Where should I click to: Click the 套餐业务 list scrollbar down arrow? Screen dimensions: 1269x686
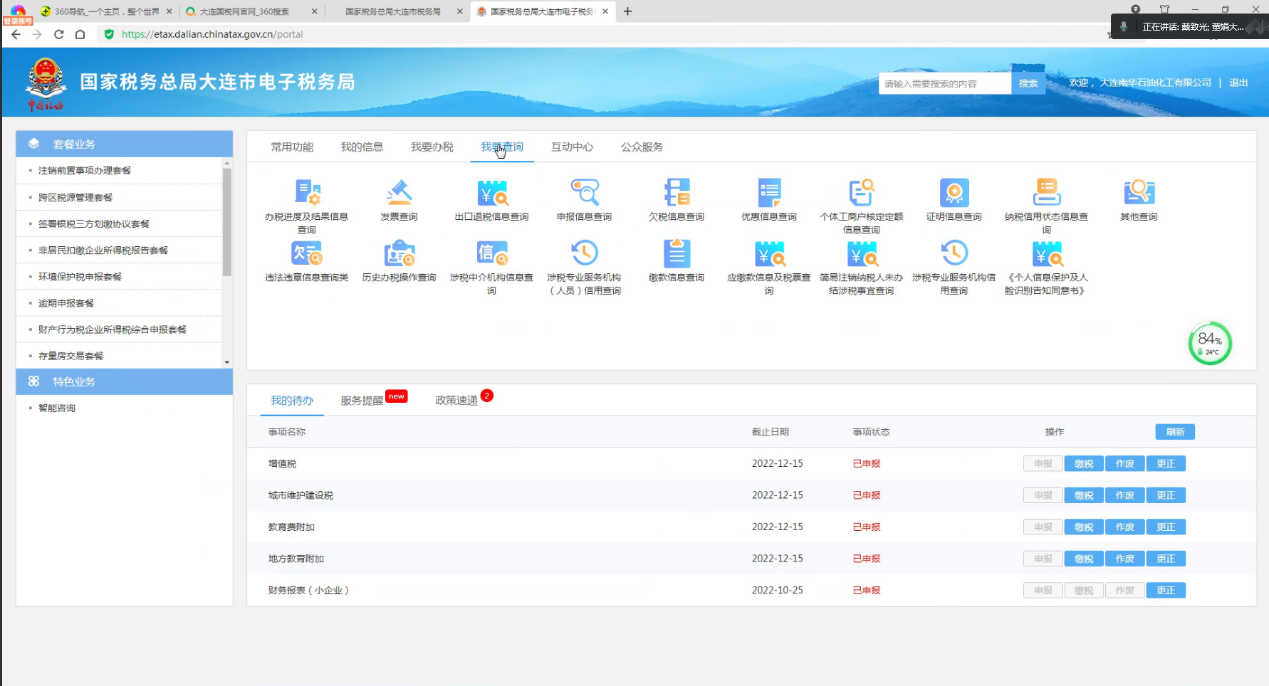click(x=227, y=362)
